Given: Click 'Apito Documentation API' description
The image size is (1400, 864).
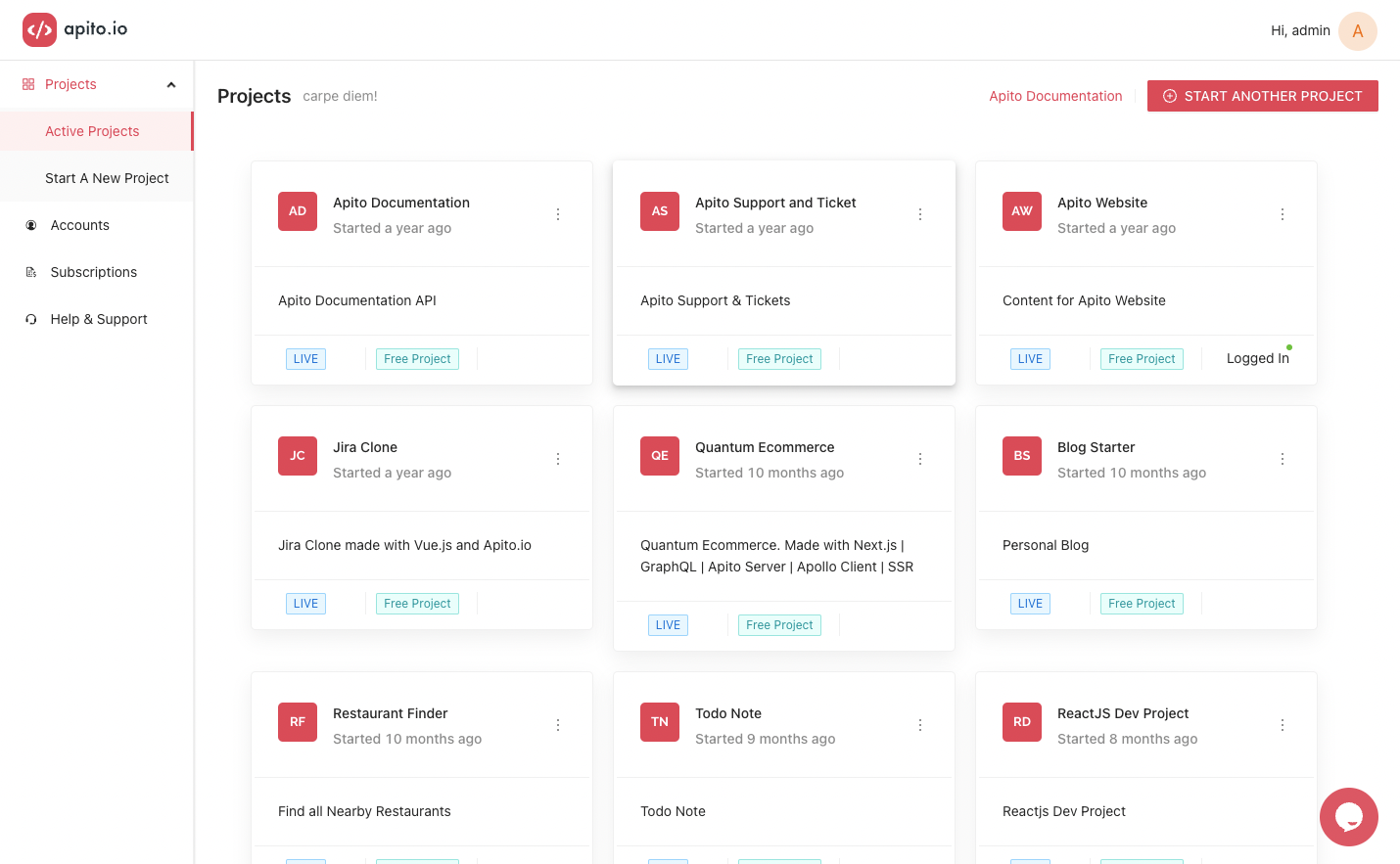Looking at the screenshot, I should [x=357, y=300].
